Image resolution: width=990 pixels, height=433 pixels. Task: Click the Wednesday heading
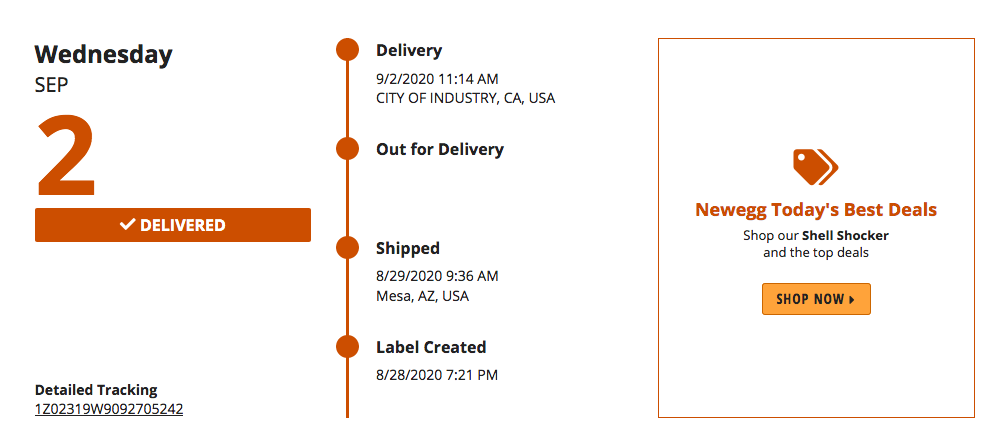(x=104, y=55)
